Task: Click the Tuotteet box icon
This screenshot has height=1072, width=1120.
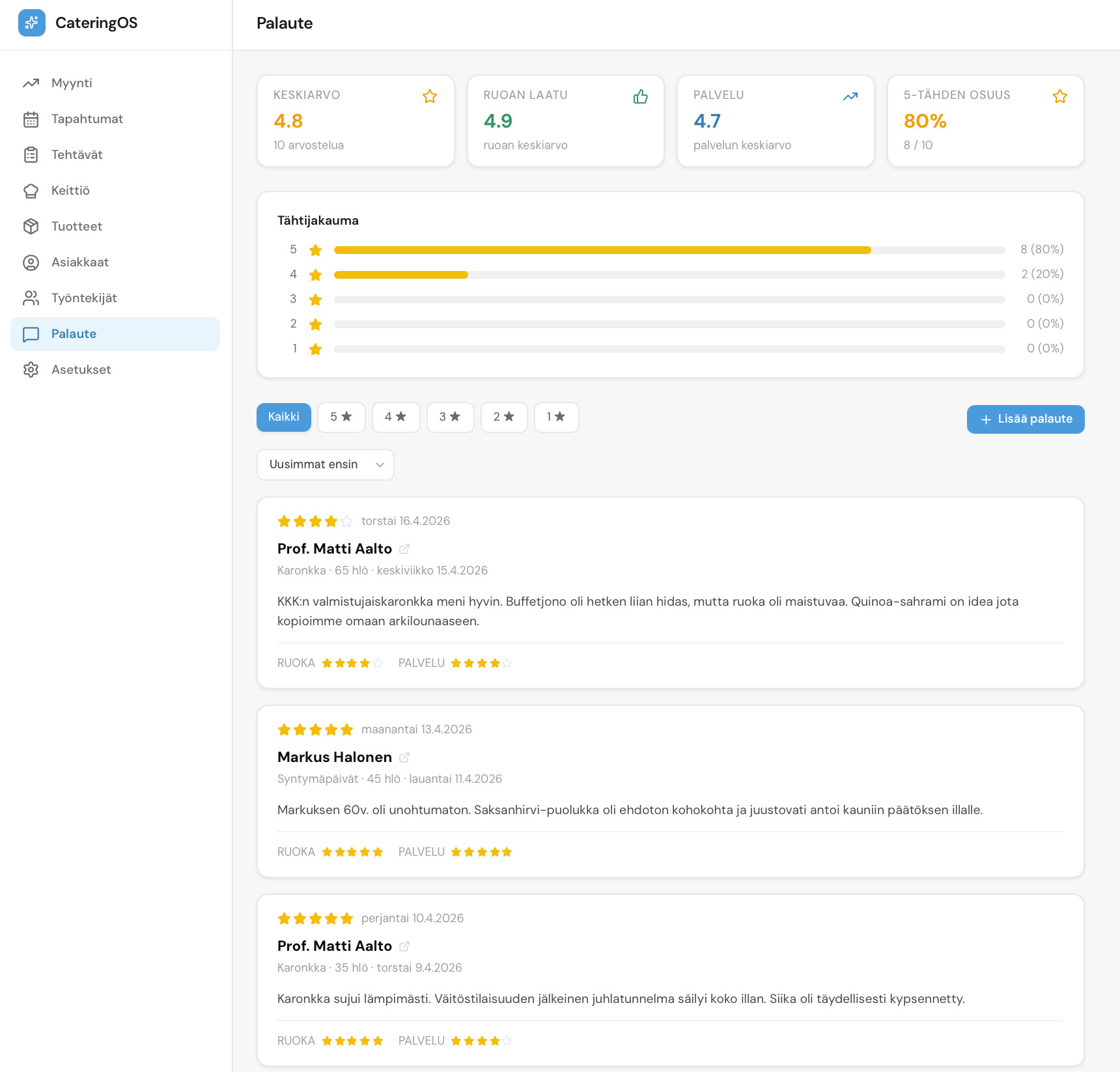Action: pos(31,227)
